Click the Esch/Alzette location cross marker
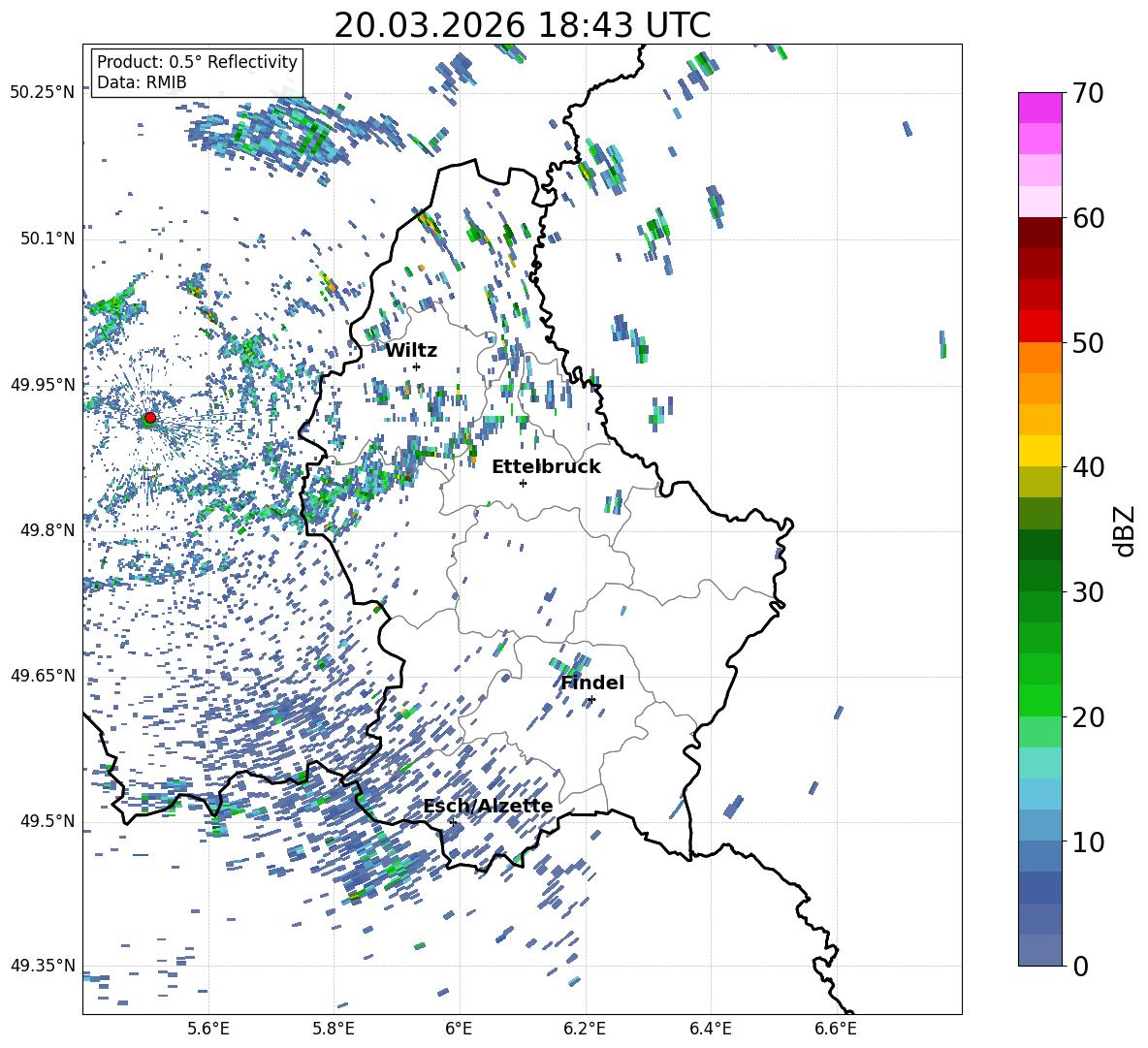 (x=453, y=822)
